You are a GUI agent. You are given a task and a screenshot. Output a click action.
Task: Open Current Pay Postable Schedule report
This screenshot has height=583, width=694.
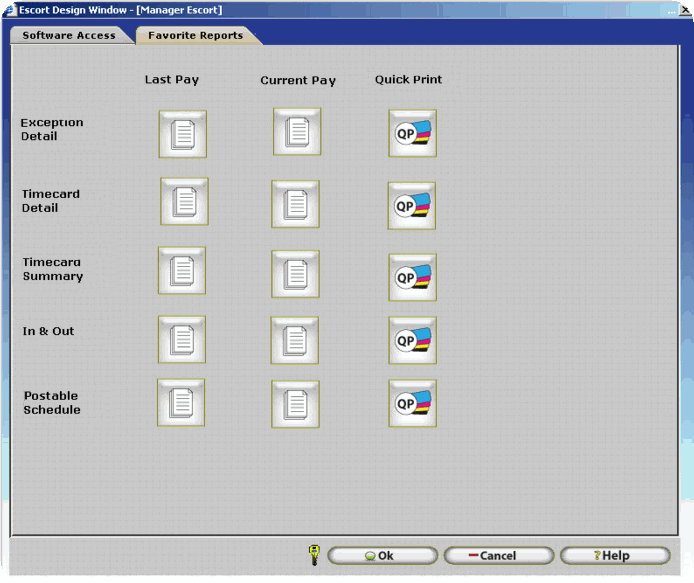[x=296, y=404]
